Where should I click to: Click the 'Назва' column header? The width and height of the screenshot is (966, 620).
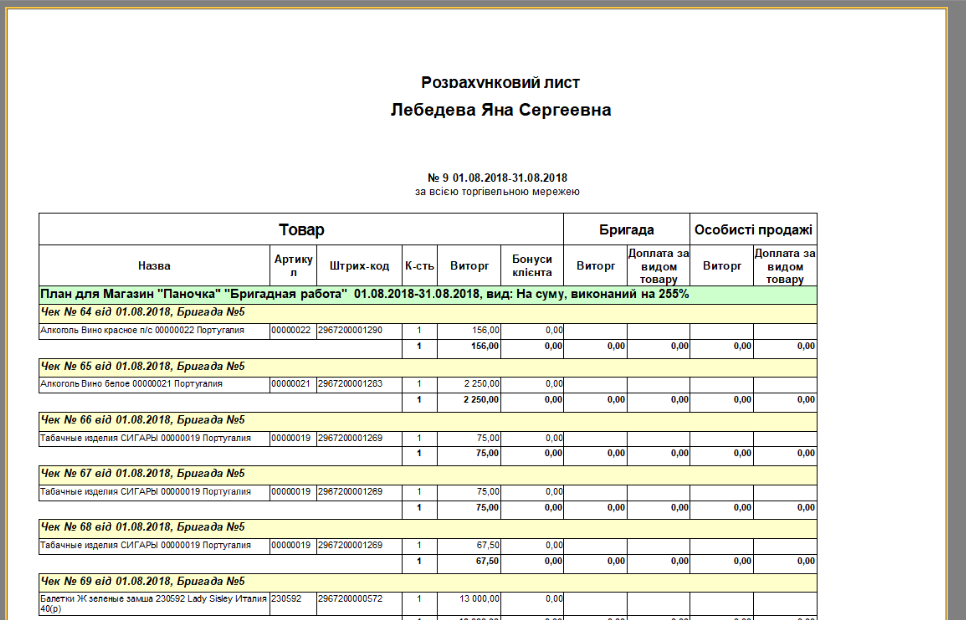pos(154,266)
